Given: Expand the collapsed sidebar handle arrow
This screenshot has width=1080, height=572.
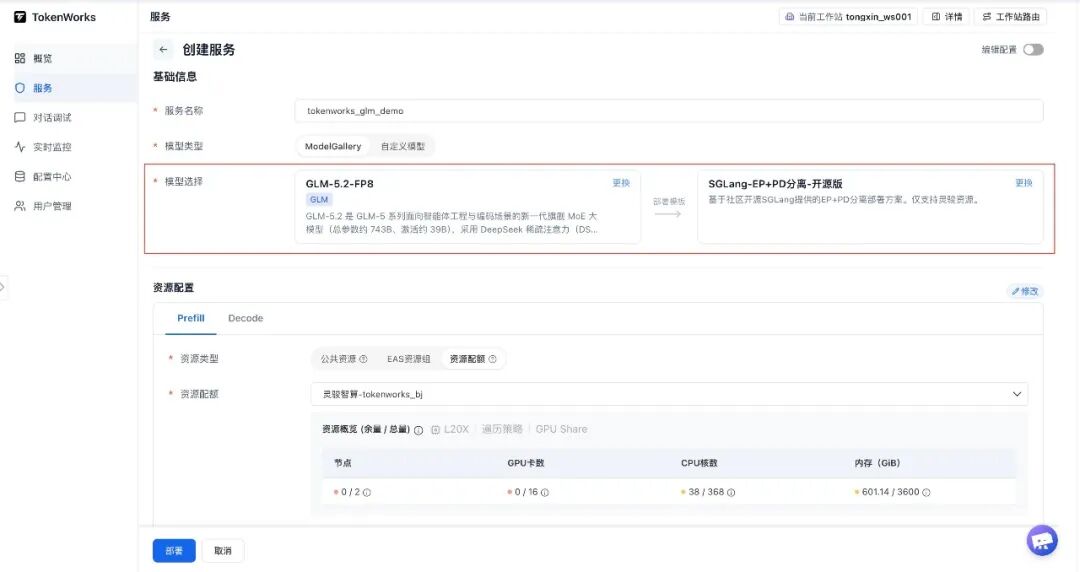Looking at the screenshot, I should tap(3, 287).
